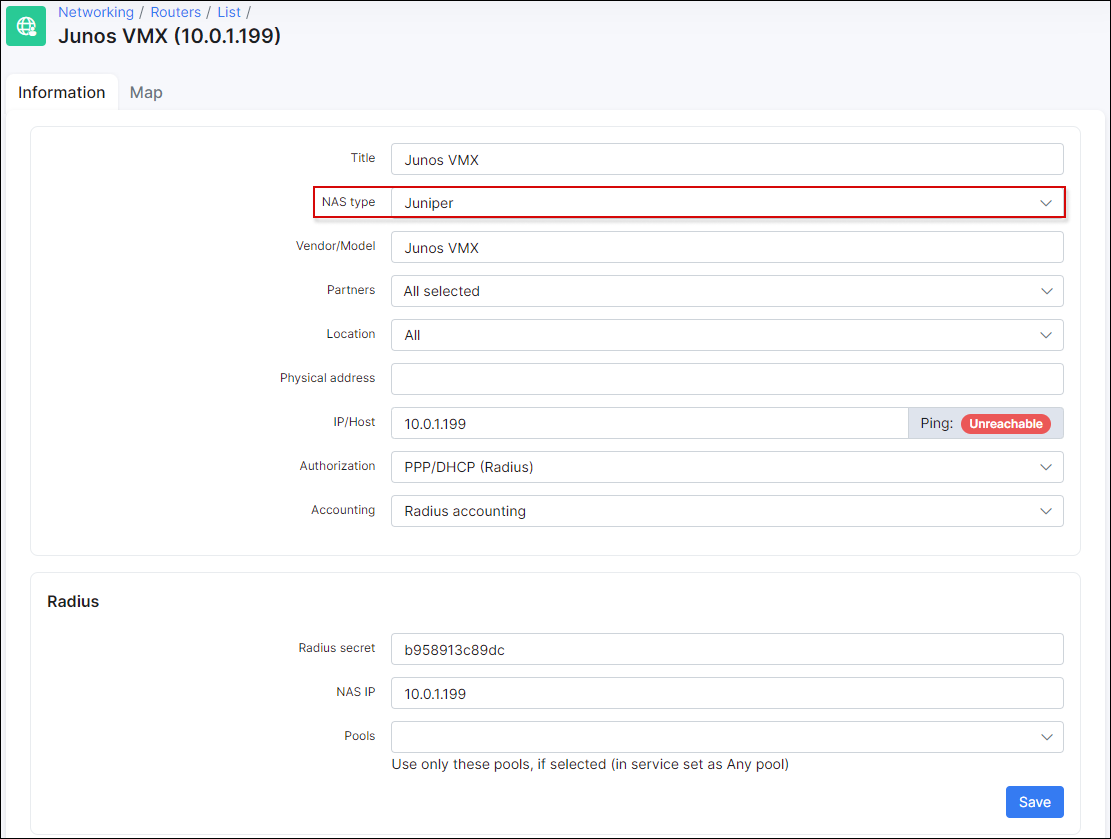Click the Title field containing Junos VMX
The image size is (1111, 839).
tap(727, 158)
